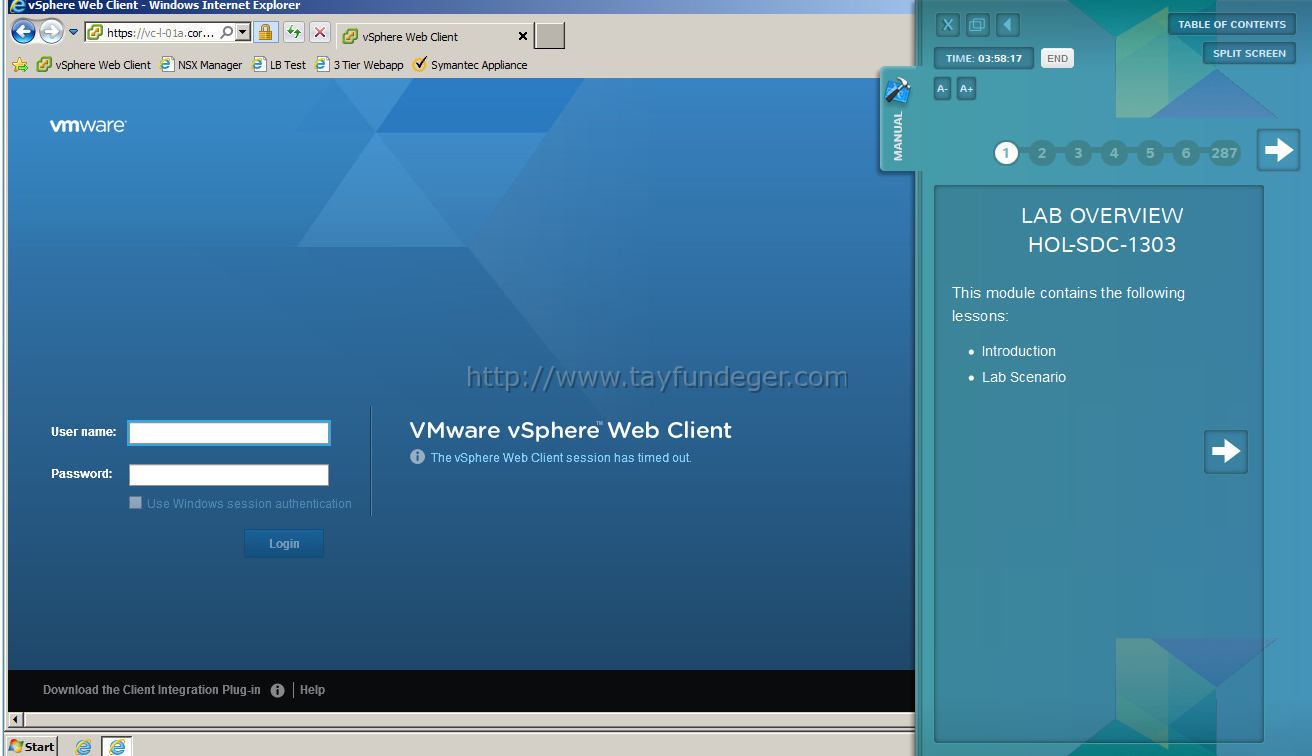Image resolution: width=1312 pixels, height=756 pixels.
Task: Open the Windows Start menu
Action: coord(32,746)
